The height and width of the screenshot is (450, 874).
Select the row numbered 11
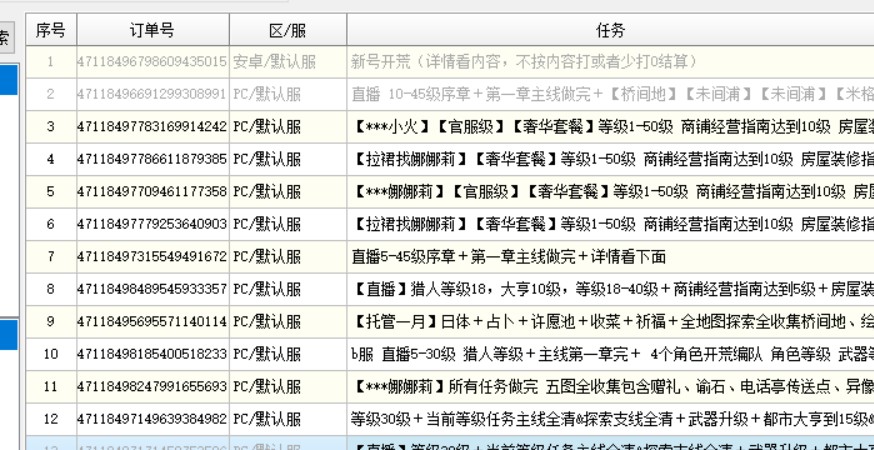click(50, 387)
